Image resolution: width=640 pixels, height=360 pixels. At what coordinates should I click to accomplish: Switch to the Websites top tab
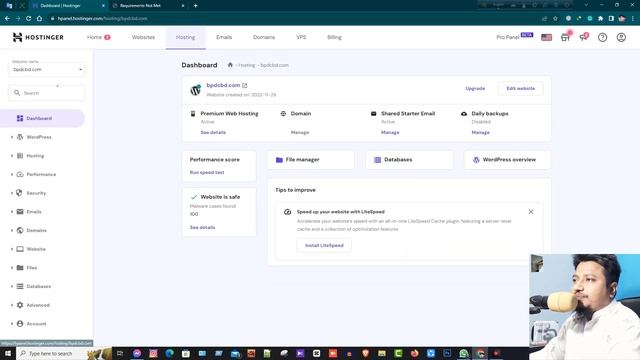(143, 37)
